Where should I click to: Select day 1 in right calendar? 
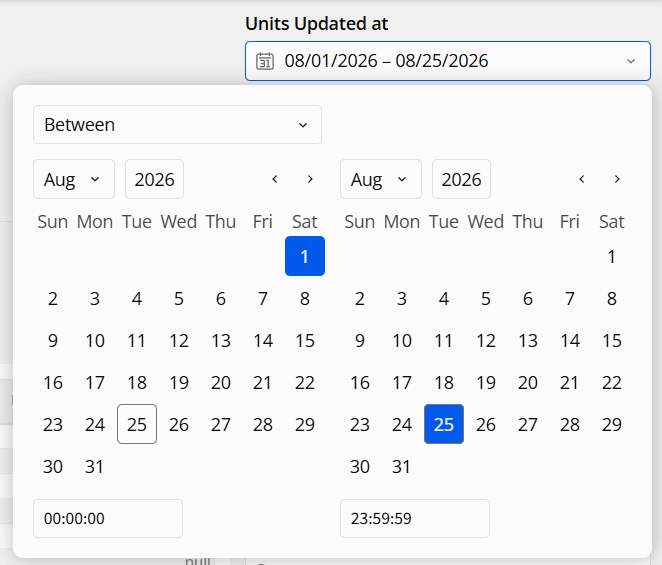pos(612,256)
